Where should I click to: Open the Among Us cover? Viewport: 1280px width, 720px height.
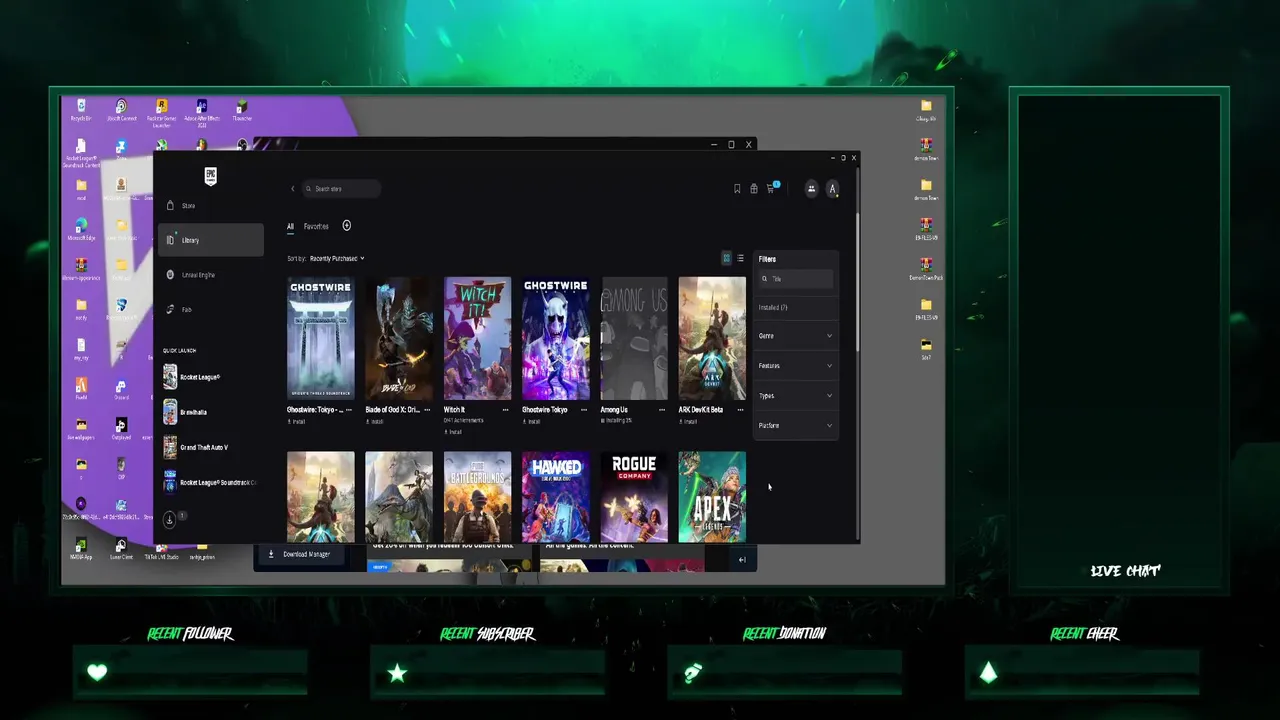634,338
